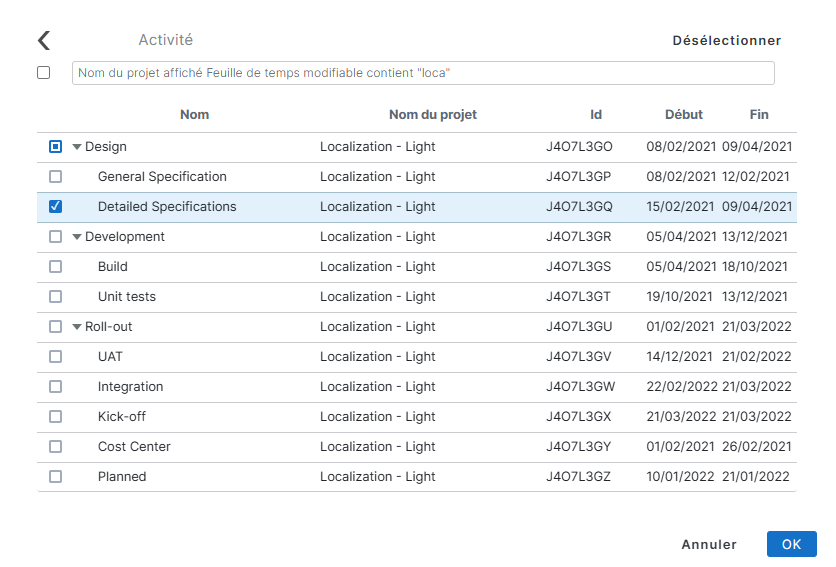Image resolution: width=836 pixels, height=567 pixels.
Task: Check the General Specification checkbox
Action: tap(55, 177)
